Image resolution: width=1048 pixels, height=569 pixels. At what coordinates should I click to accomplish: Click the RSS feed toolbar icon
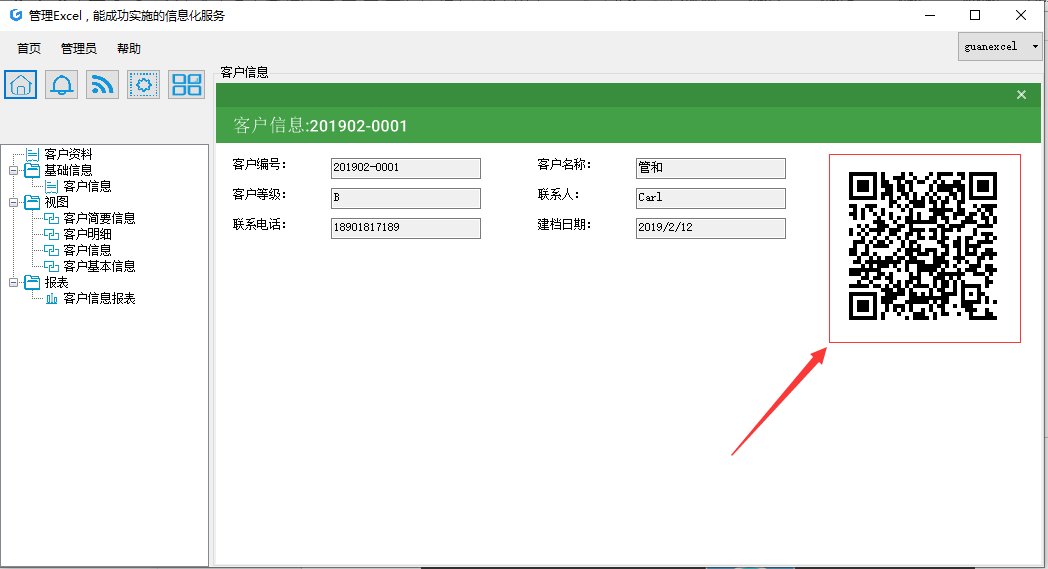(102, 85)
